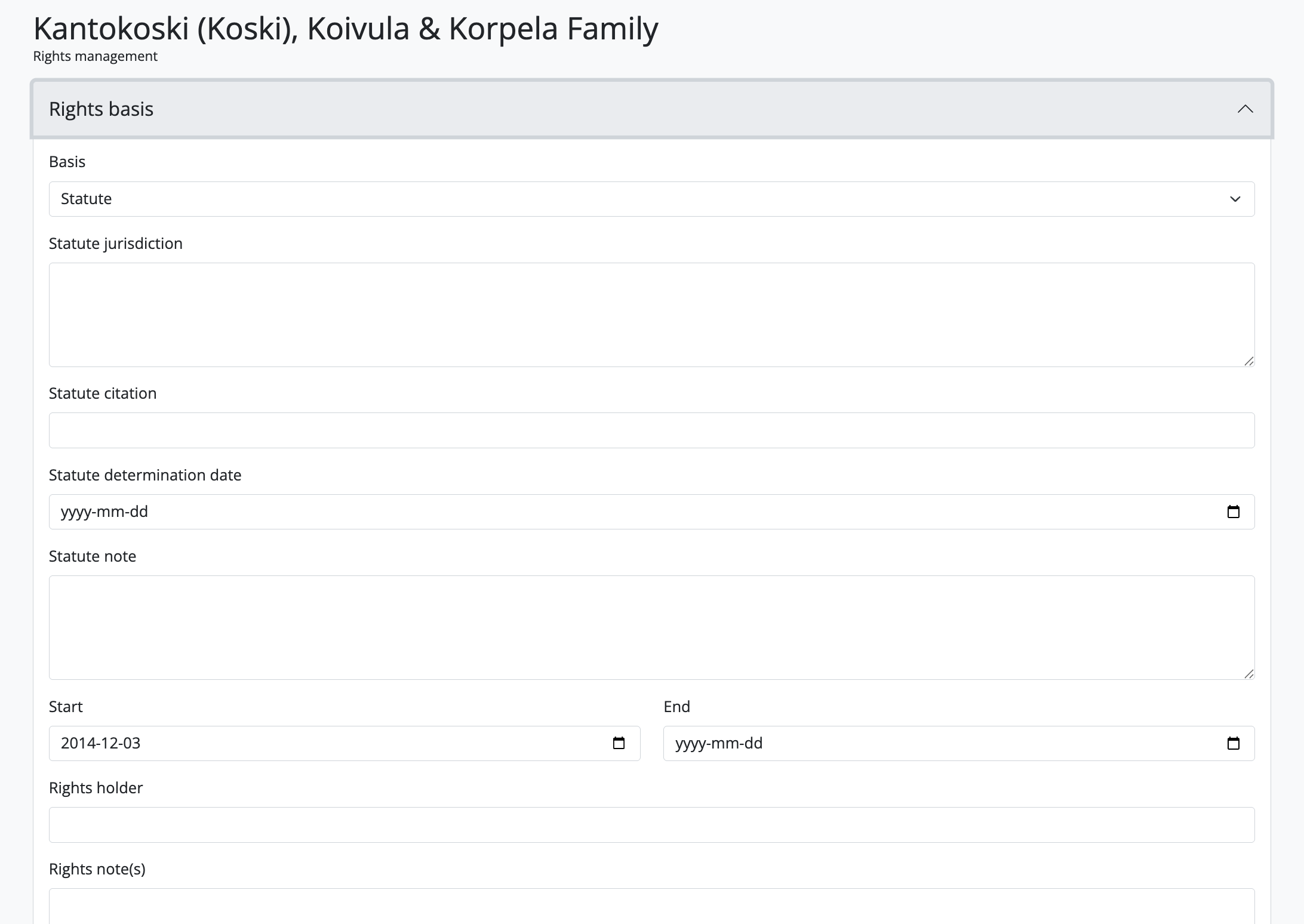The height and width of the screenshot is (924, 1304).
Task: Click the Statute note label
Action: point(92,556)
